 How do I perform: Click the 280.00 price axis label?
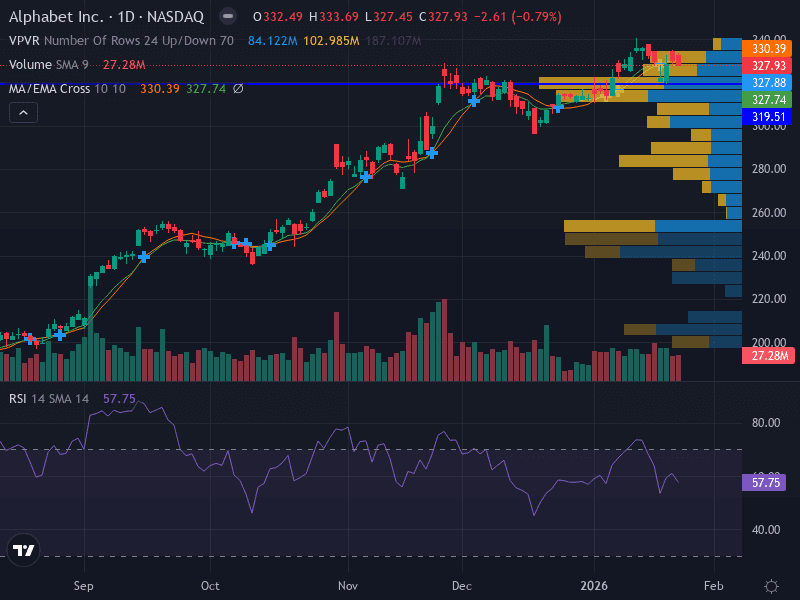coord(769,169)
